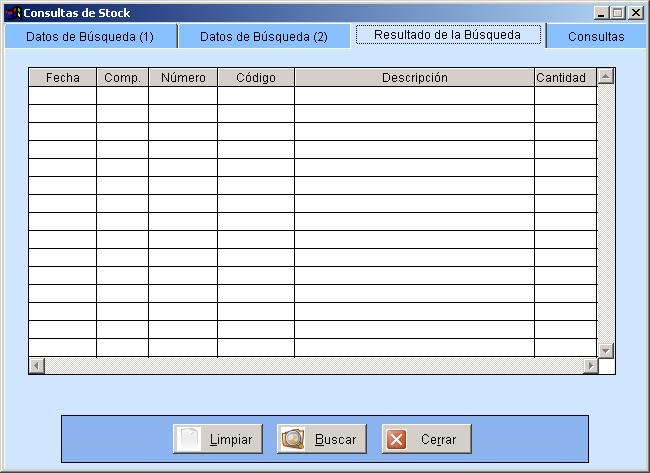650x473 pixels.
Task: Click the Fecha column header
Action: coord(62,78)
